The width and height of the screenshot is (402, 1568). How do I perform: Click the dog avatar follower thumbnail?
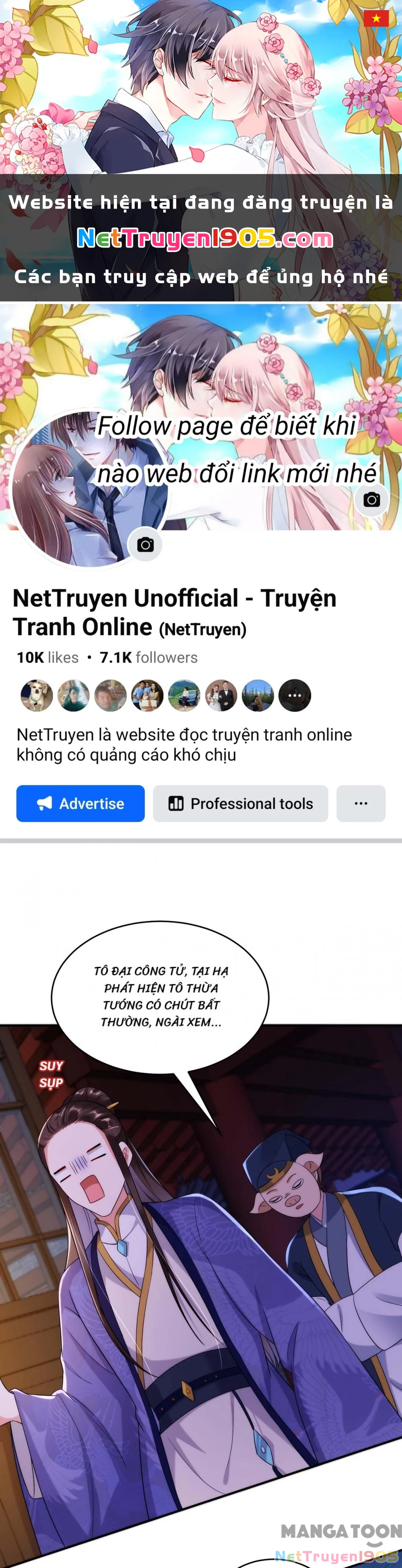[37, 695]
